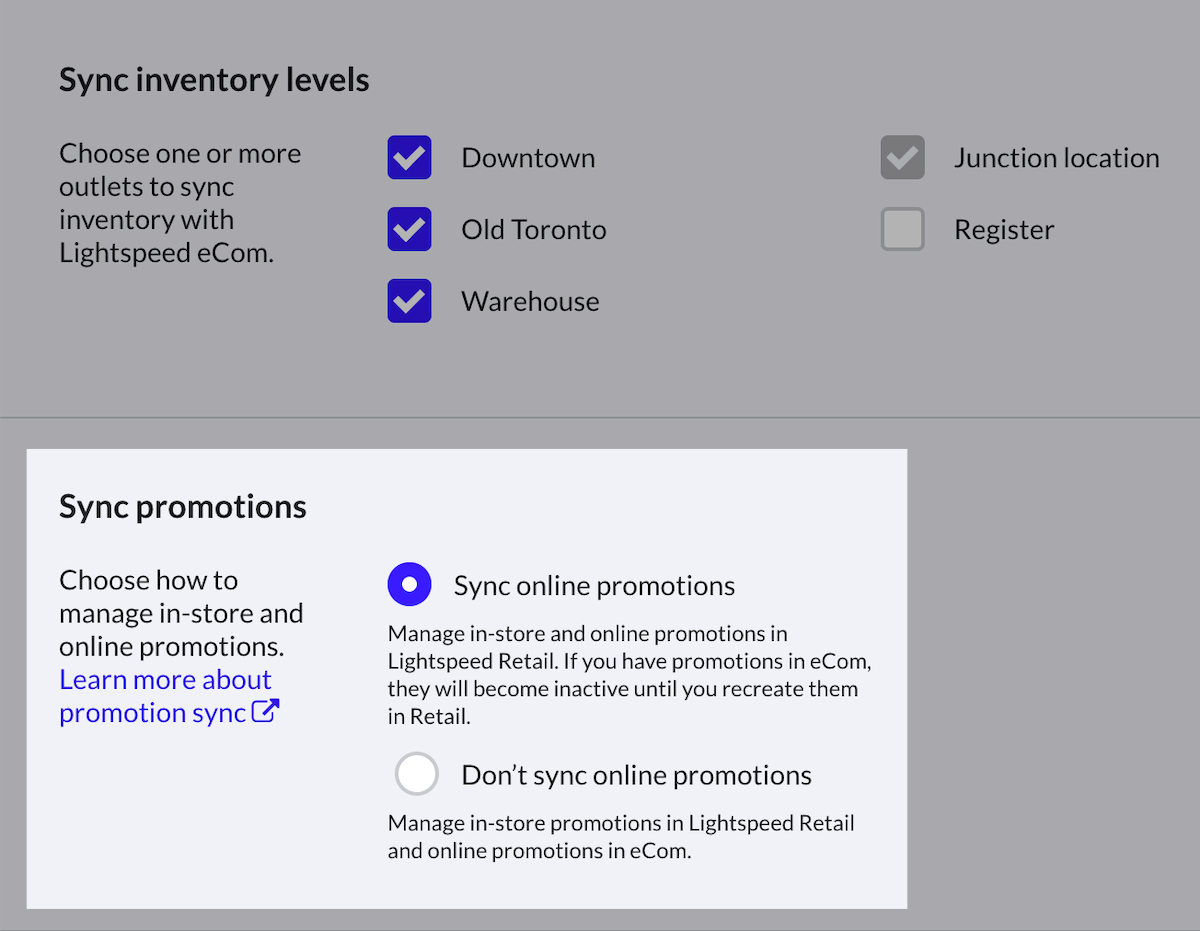This screenshot has height=931, width=1200.
Task: Click the Warehouse outlet label
Action: click(x=530, y=301)
